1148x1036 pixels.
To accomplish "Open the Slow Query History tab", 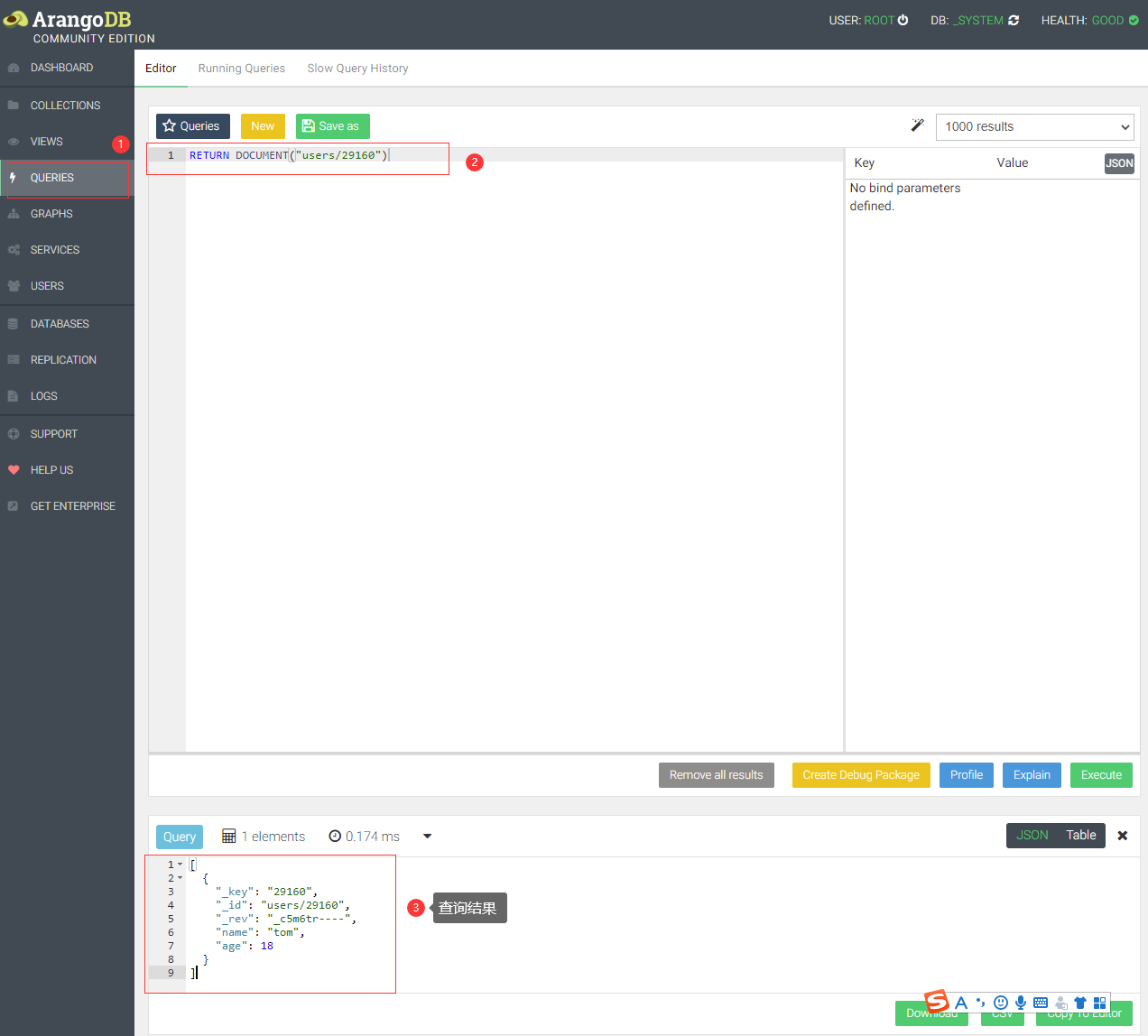I will coord(357,68).
